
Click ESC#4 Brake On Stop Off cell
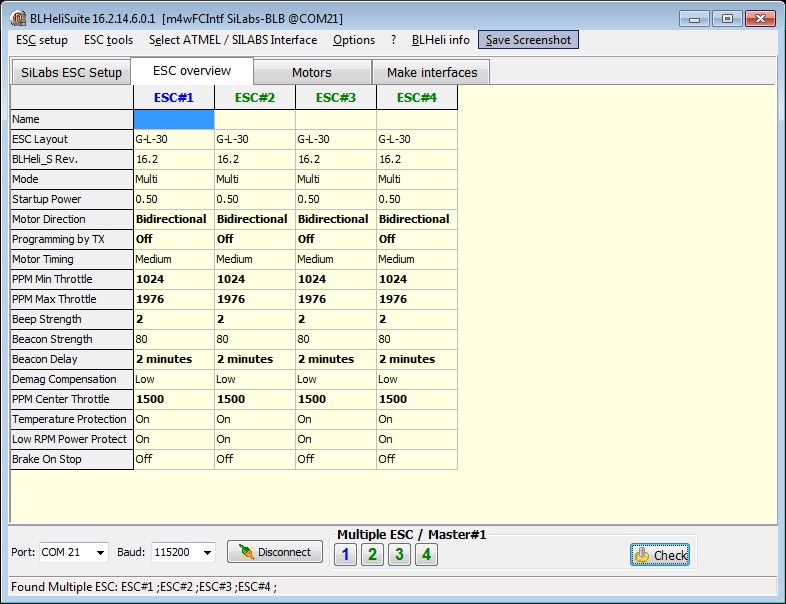417,459
